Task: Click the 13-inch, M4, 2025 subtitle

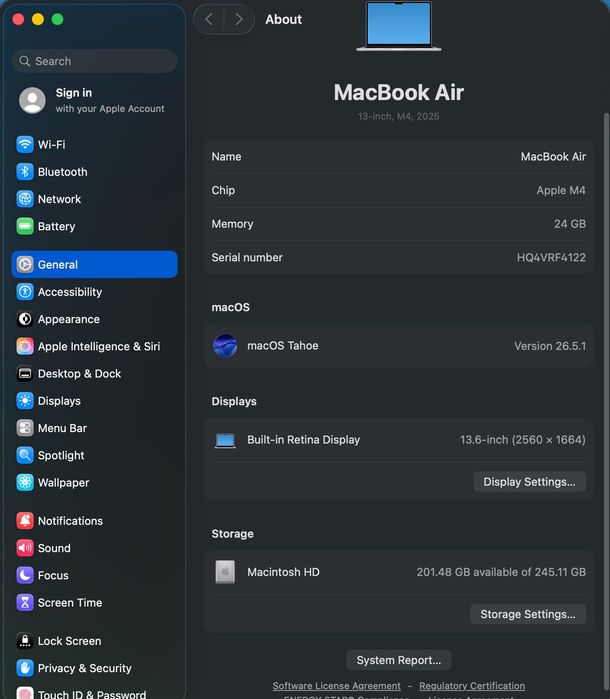Action: point(398,116)
